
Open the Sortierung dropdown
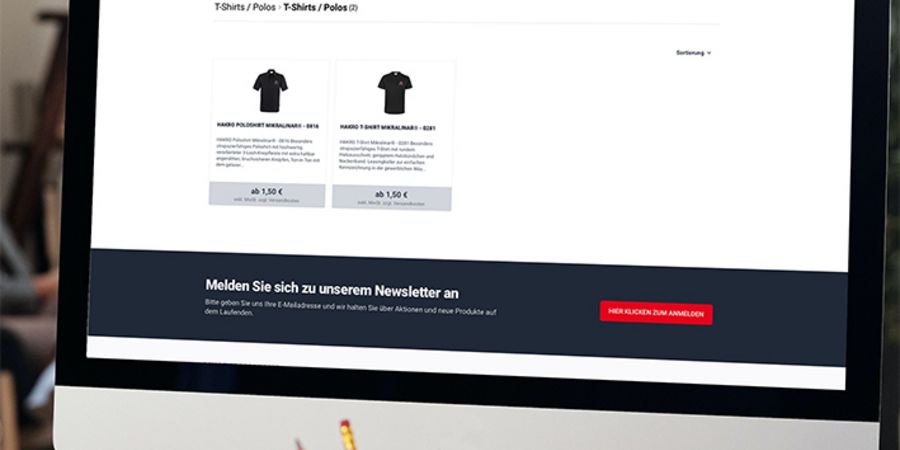pyautogui.click(x=693, y=53)
